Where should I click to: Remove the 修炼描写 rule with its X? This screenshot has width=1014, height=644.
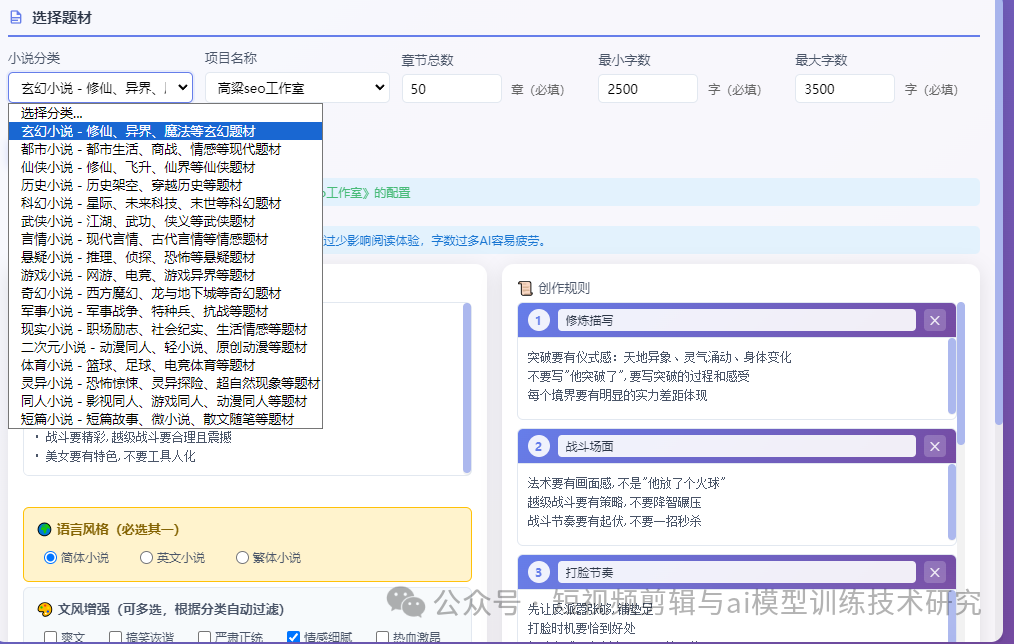pos(934,320)
